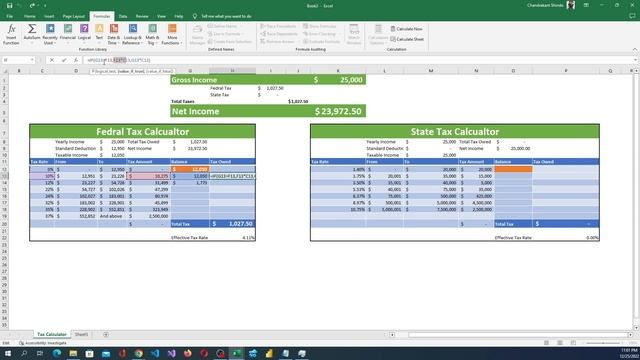The width and height of the screenshot is (640, 360).
Task: Open the Logical functions menu
Action: coord(84,34)
